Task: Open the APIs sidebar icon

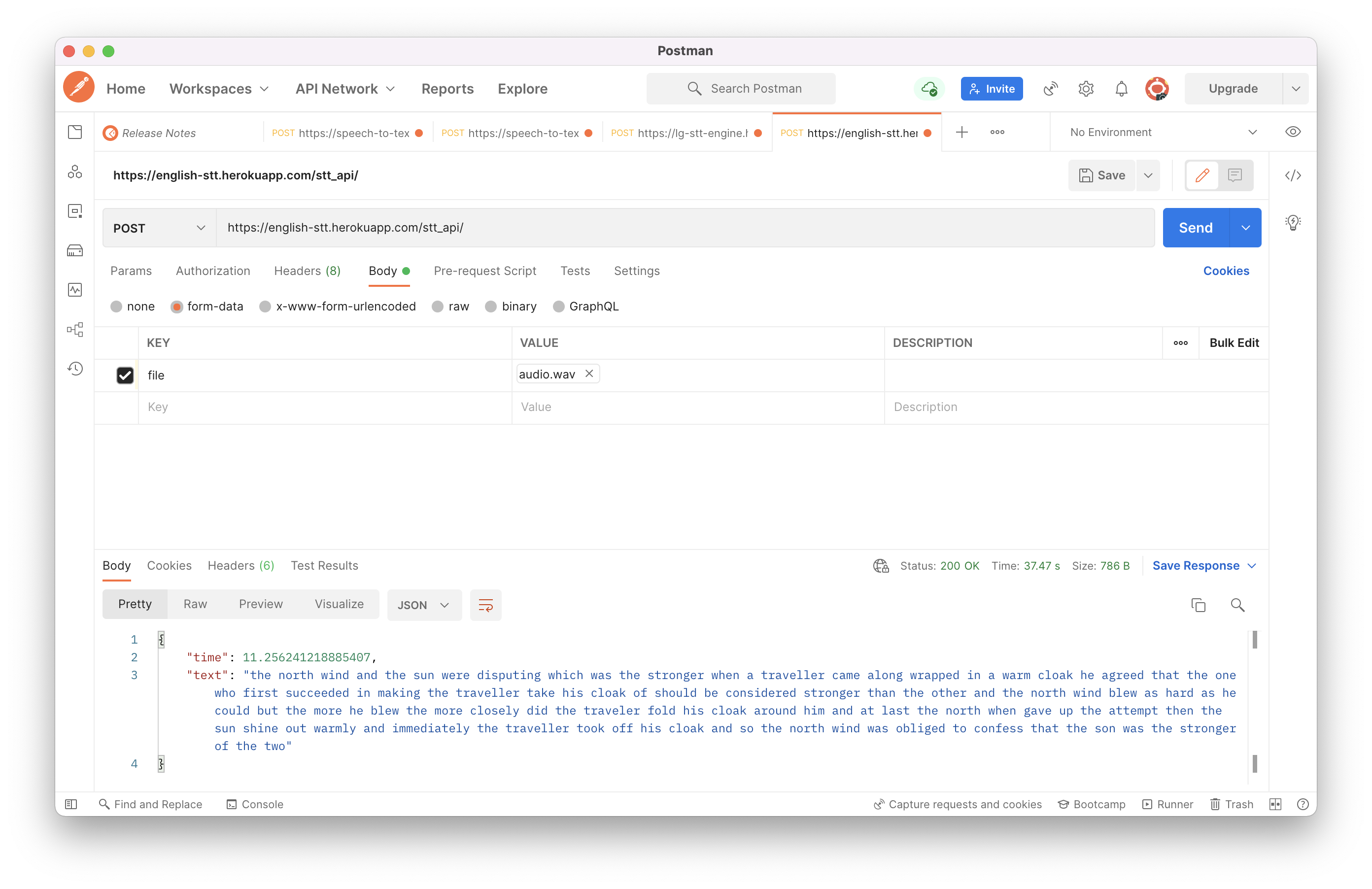Action: (75, 172)
